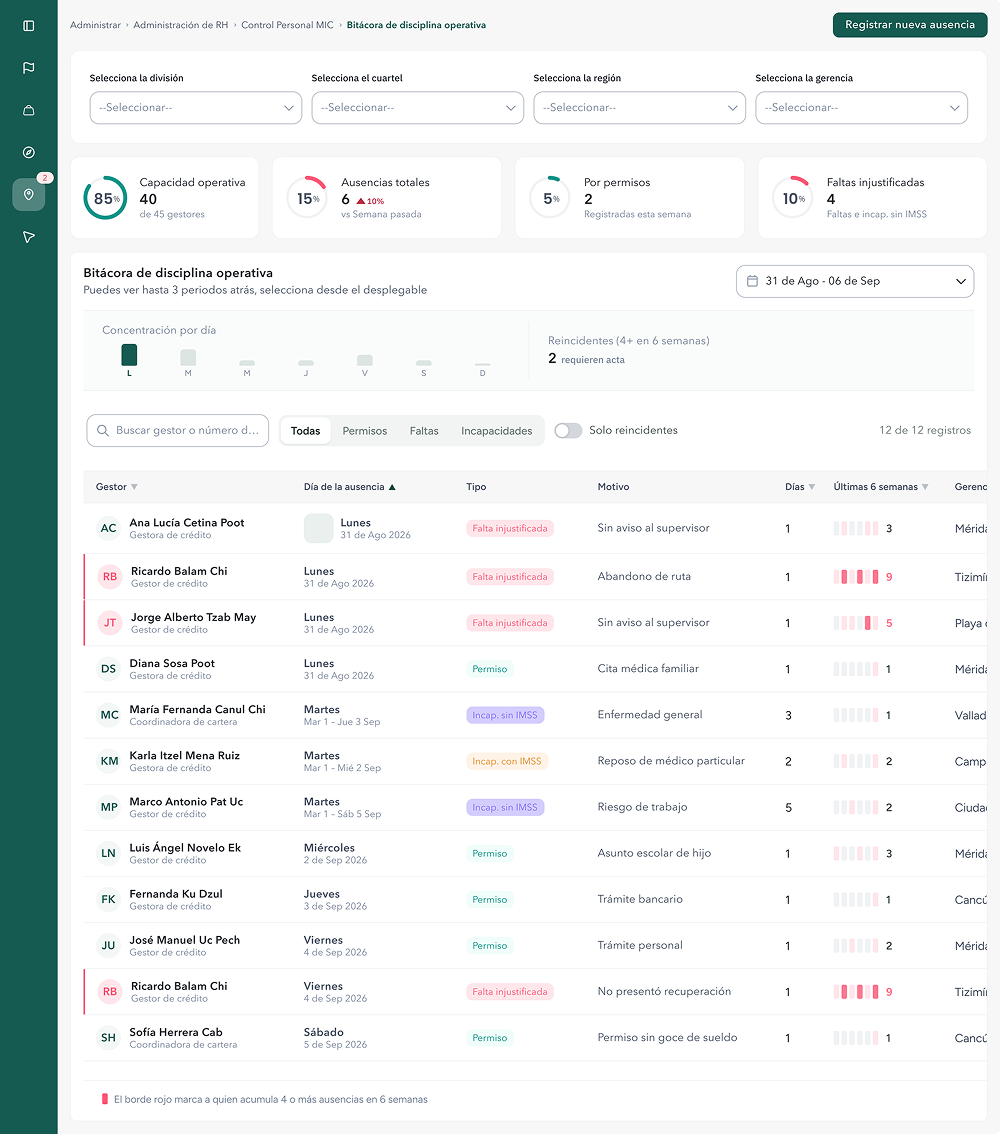
Task: Click the L day bar in Concentración por día
Action: tap(129, 355)
